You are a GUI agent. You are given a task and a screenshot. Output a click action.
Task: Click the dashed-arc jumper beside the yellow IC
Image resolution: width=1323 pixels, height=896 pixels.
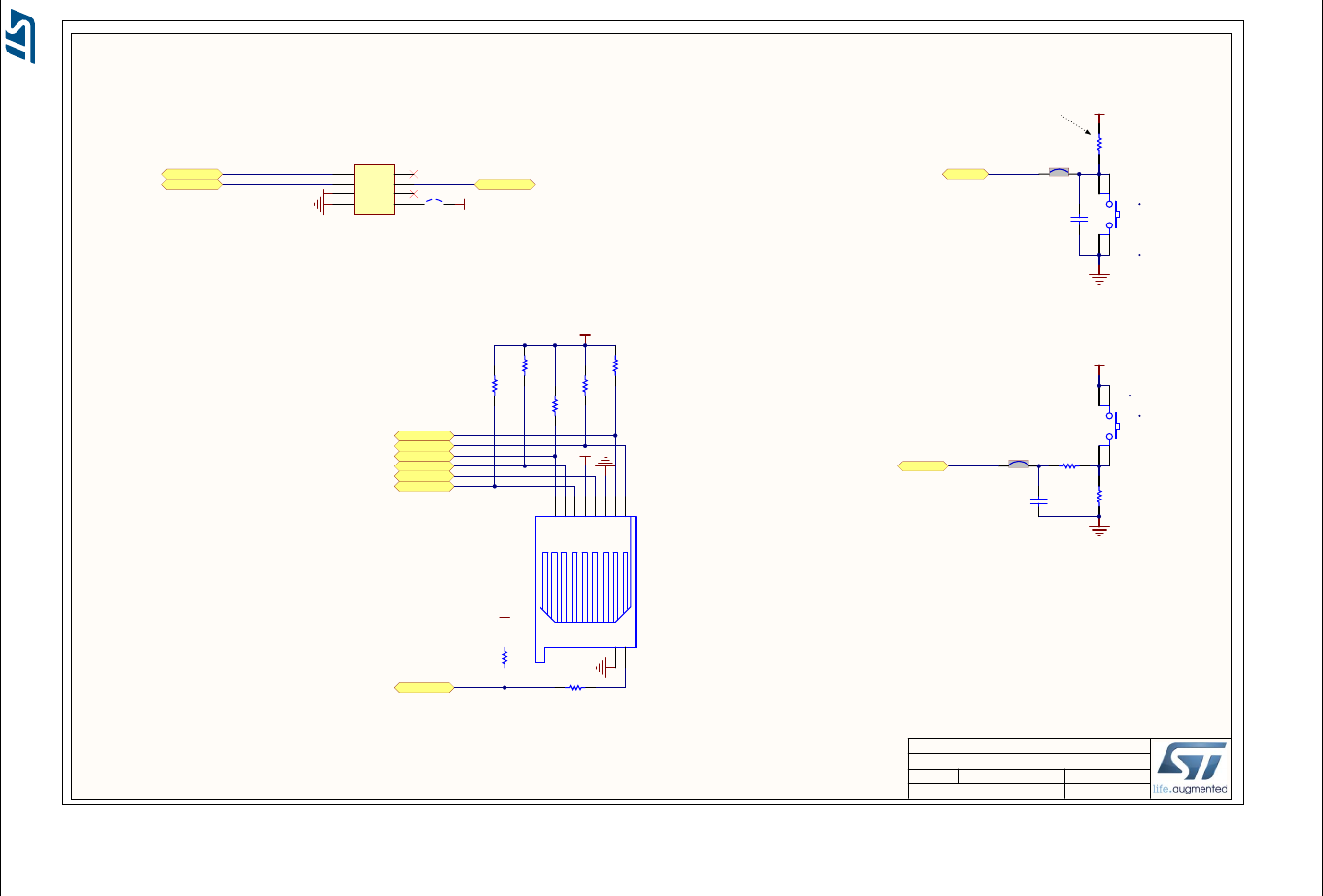434,203
